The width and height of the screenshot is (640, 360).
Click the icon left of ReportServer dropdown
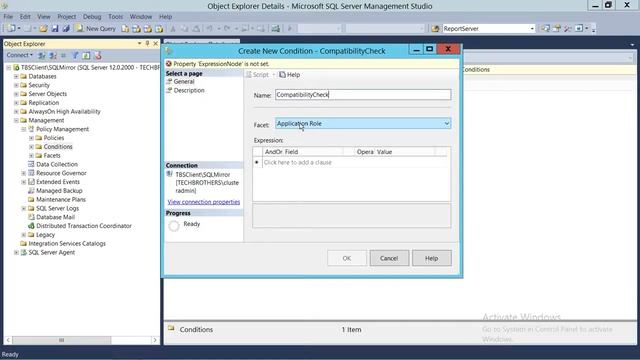pyautogui.click(x=435, y=29)
